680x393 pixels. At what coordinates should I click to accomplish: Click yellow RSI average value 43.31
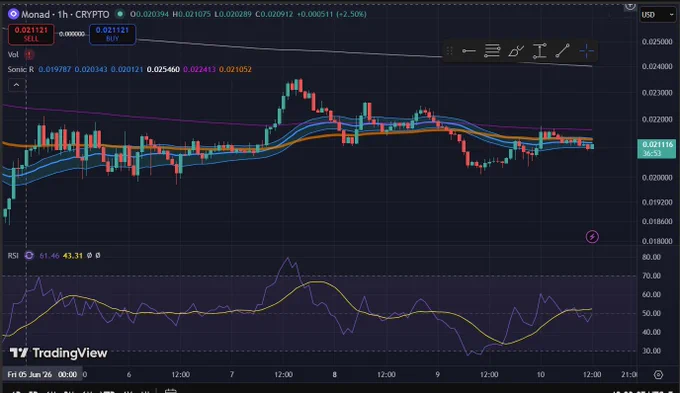pyautogui.click(x=72, y=255)
